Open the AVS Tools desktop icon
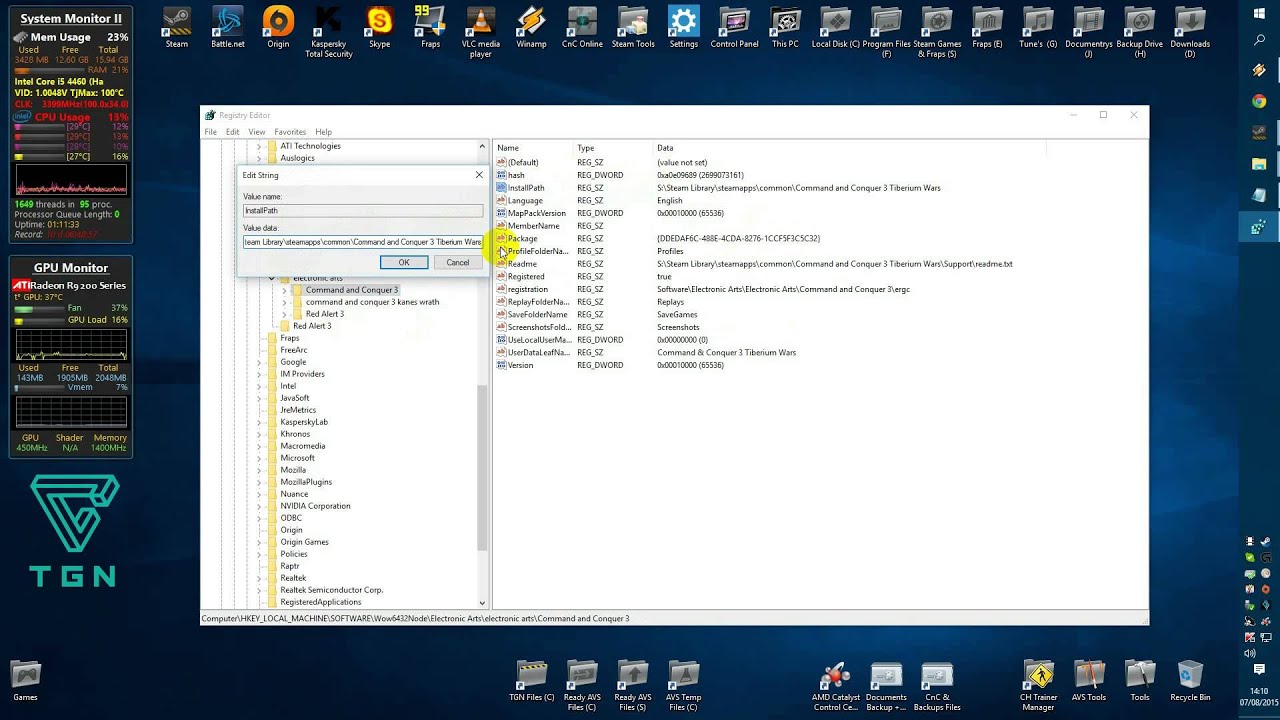The height and width of the screenshot is (720, 1280). point(1089,680)
